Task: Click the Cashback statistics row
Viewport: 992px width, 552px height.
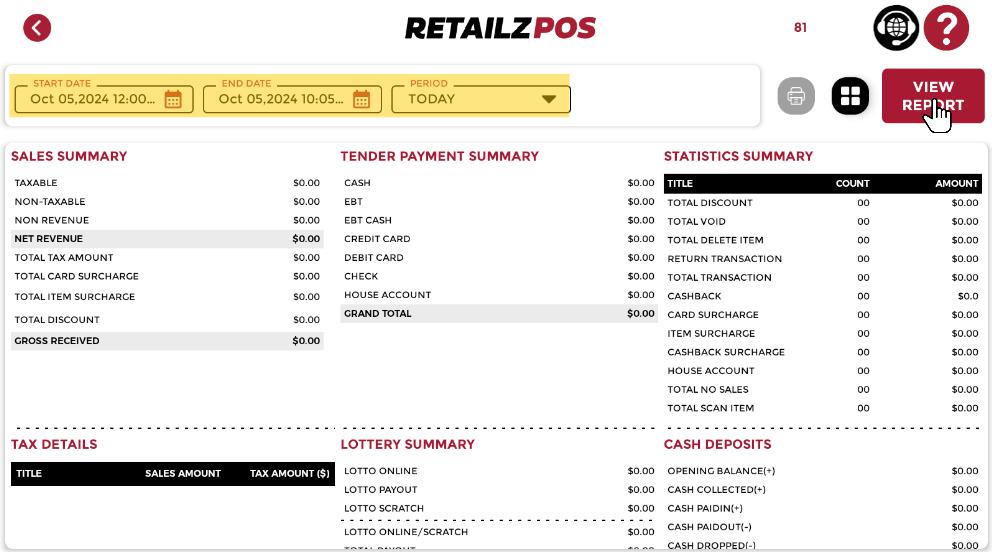Action: pyautogui.click(x=822, y=296)
